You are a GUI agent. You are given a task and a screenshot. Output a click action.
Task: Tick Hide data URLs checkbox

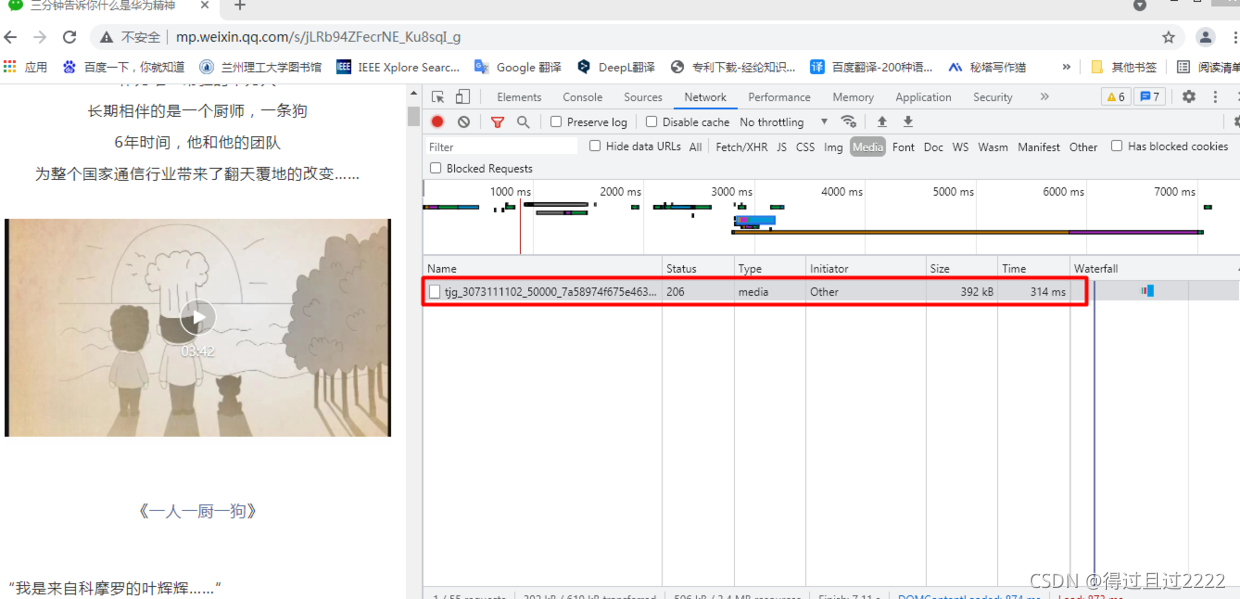(x=595, y=146)
